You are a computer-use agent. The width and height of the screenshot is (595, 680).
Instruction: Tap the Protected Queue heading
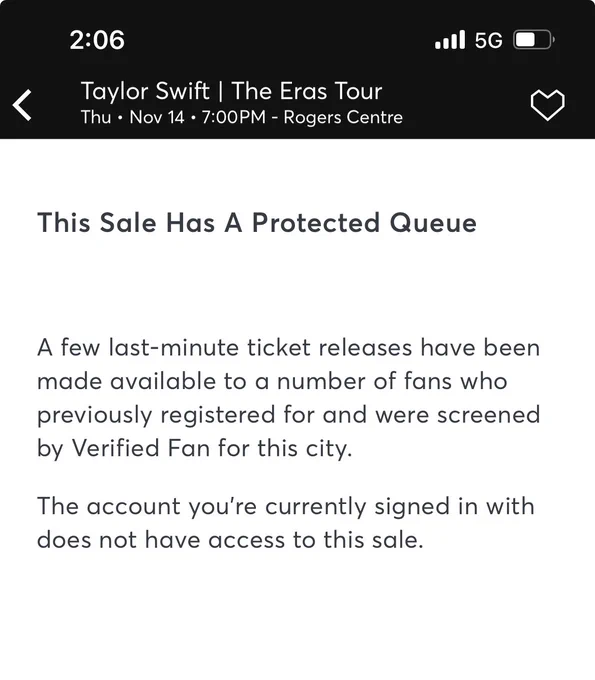(x=257, y=223)
